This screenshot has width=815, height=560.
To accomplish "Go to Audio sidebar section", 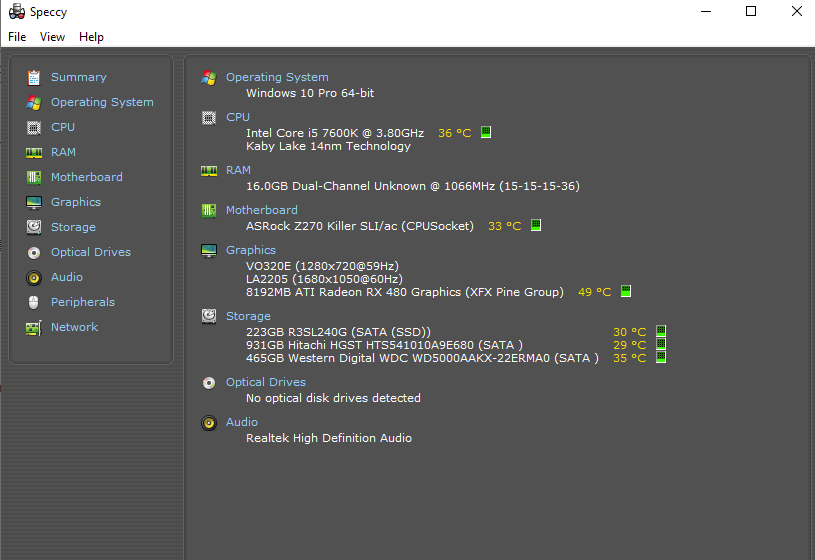I will click(x=67, y=277).
